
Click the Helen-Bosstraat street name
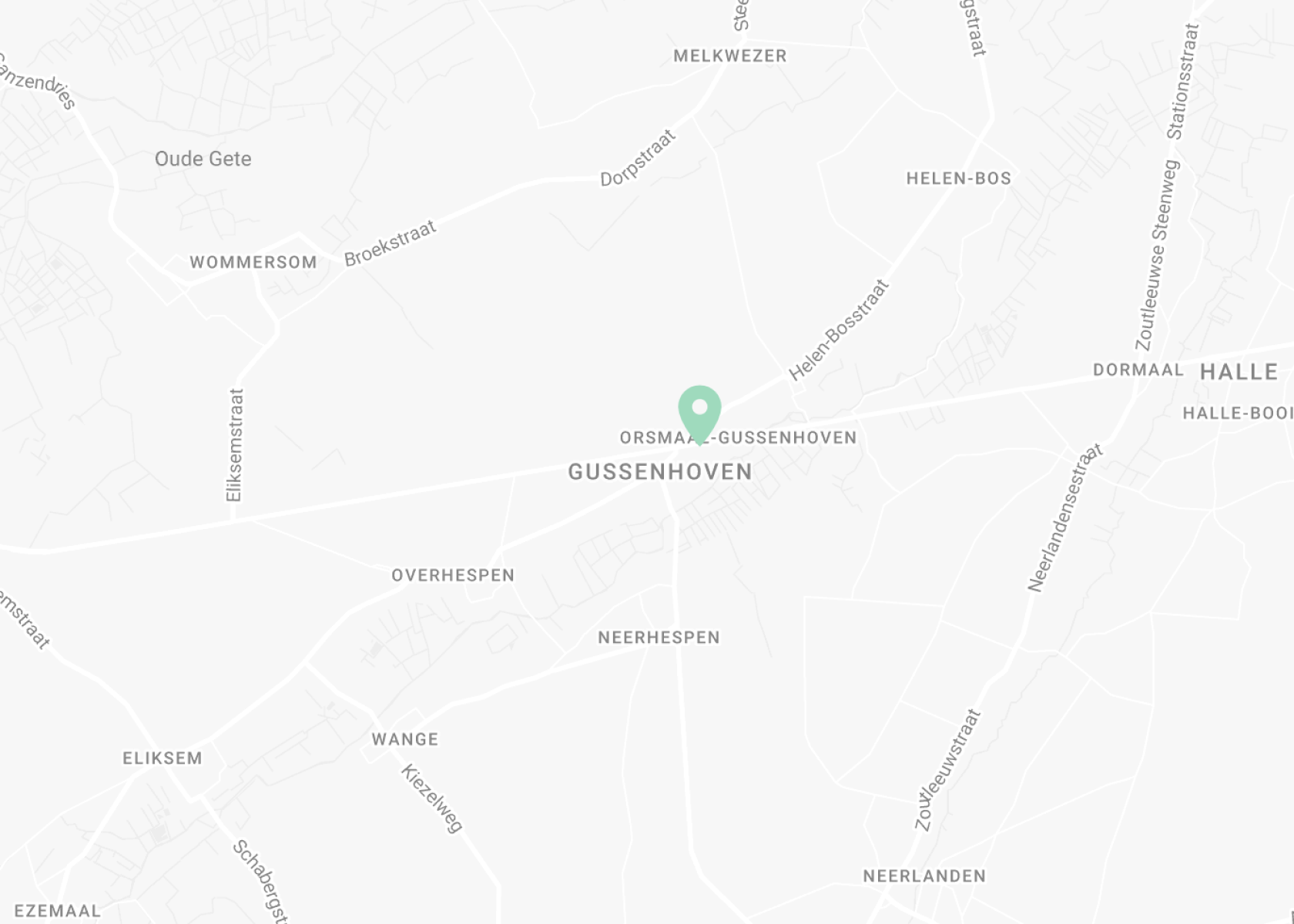[x=839, y=330]
